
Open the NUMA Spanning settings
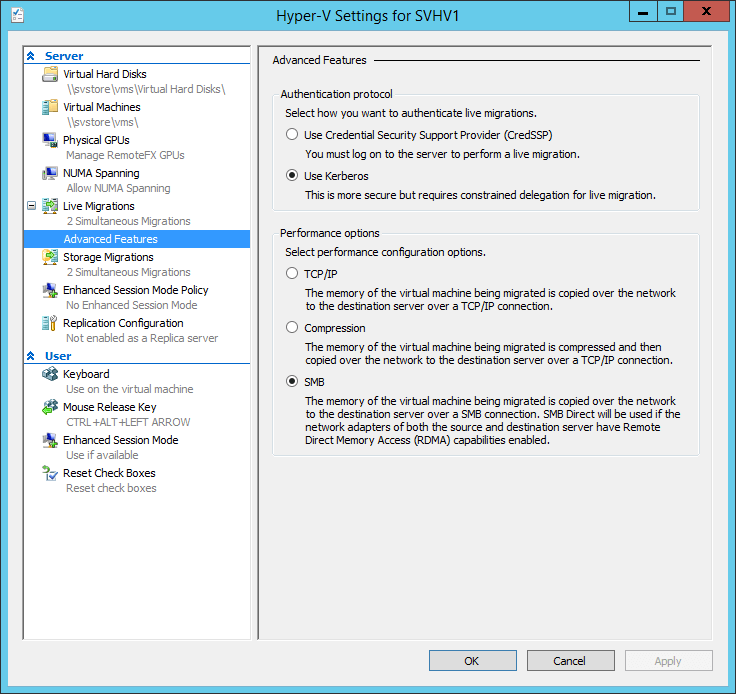(x=101, y=173)
